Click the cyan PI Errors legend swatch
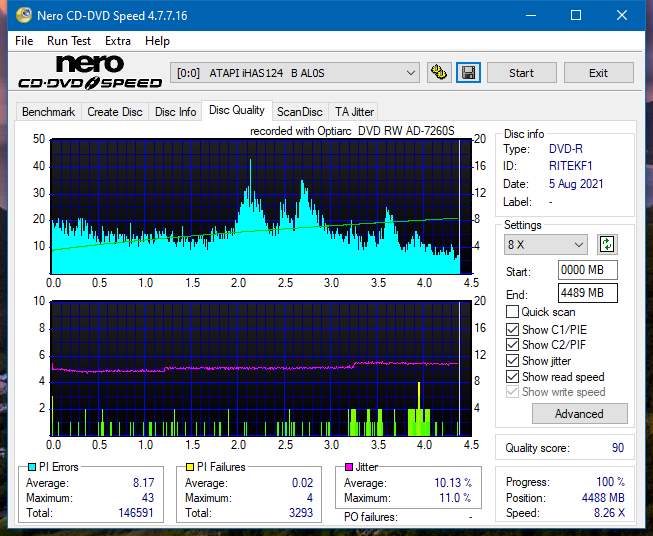This screenshot has height=536, width=653. (x=32, y=467)
